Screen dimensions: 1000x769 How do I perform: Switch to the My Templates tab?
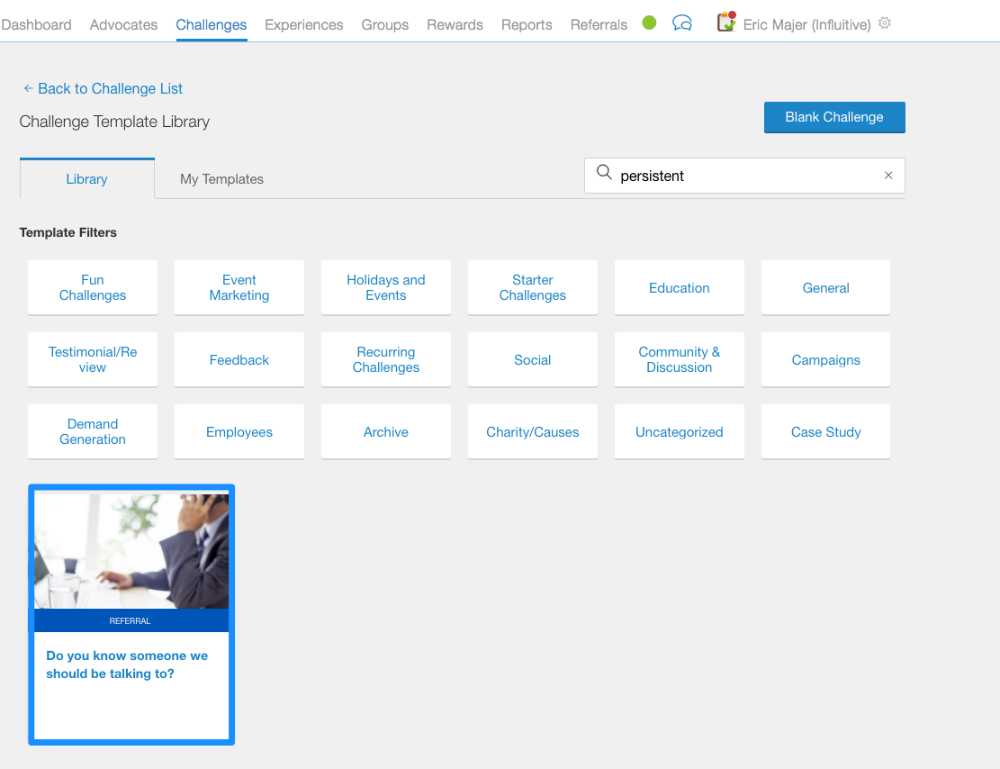[x=222, y=179]
